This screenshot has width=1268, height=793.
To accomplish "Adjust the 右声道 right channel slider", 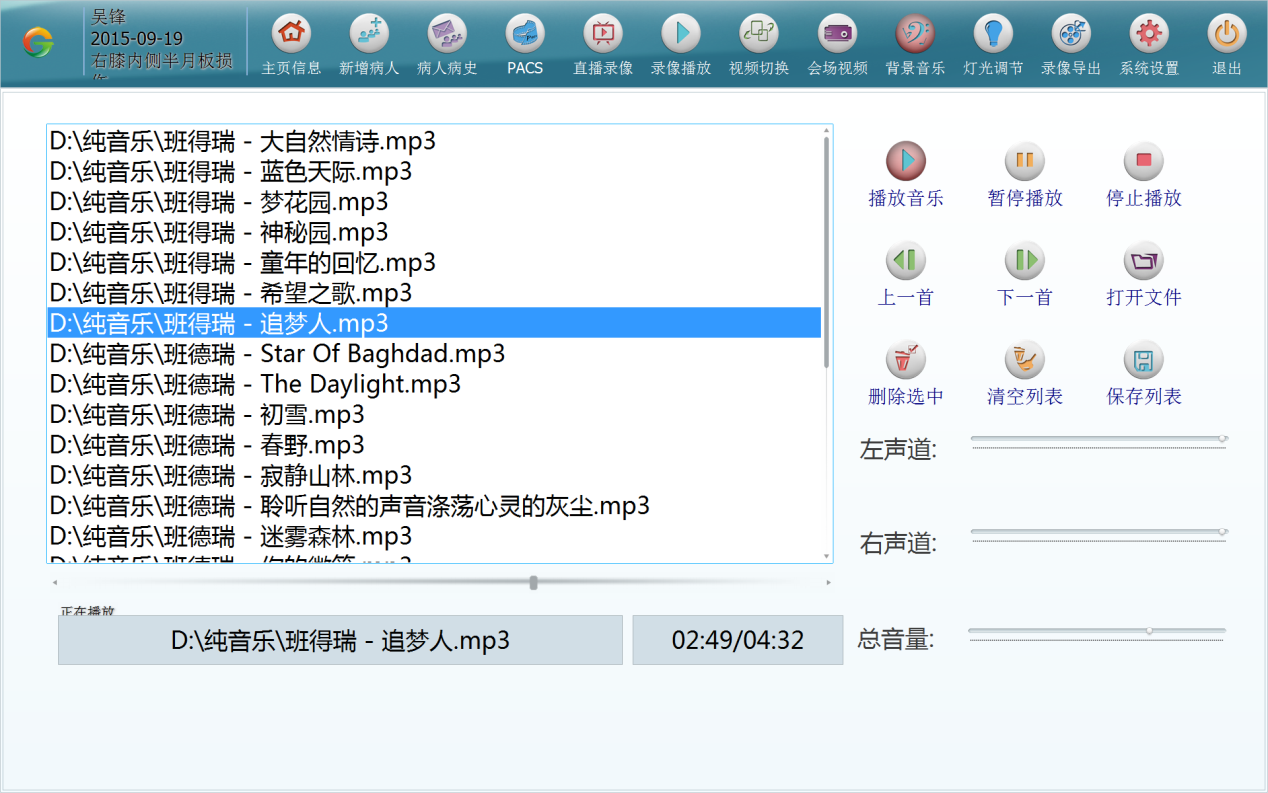I will pos(1099,532).
